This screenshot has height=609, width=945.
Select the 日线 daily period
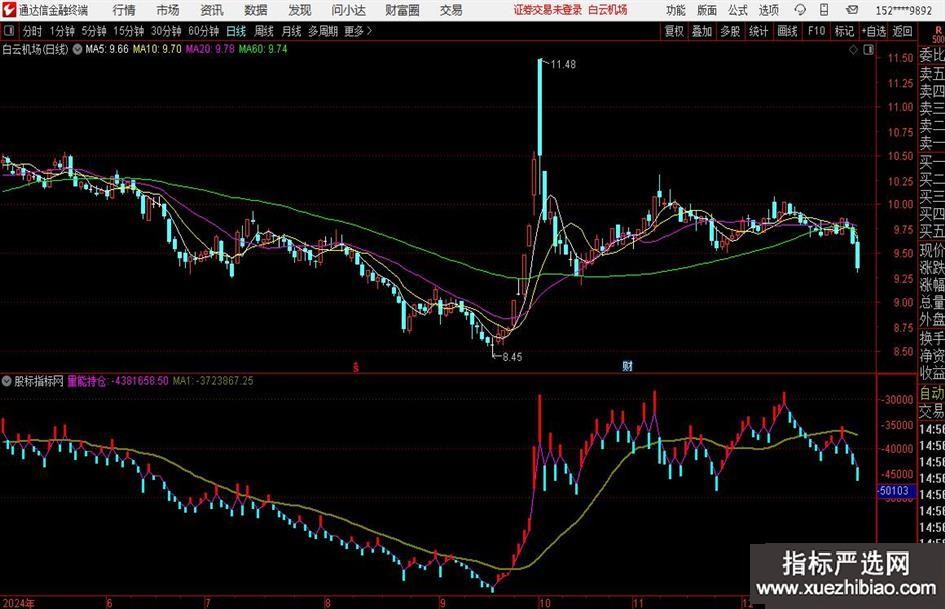pos(236,31)
